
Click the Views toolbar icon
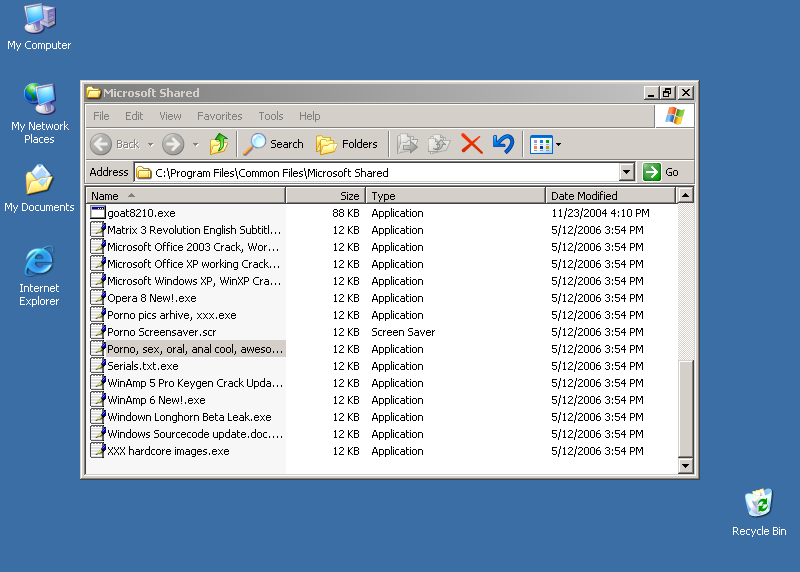tap(541, 144)
